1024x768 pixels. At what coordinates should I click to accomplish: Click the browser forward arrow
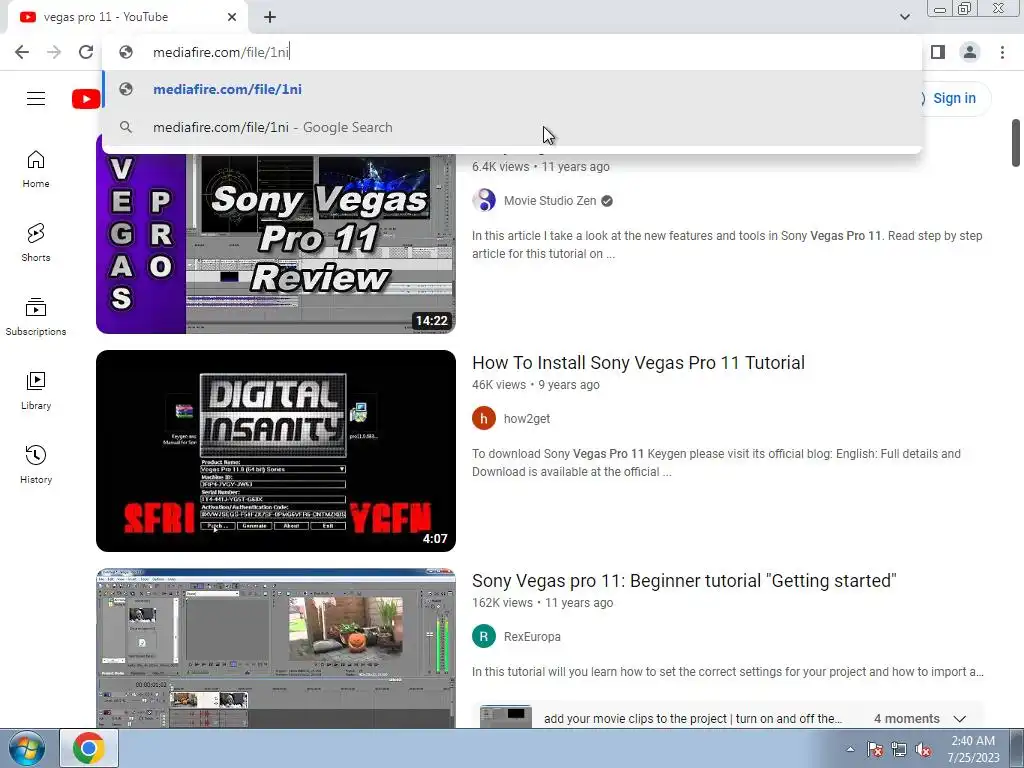(54, 52)
